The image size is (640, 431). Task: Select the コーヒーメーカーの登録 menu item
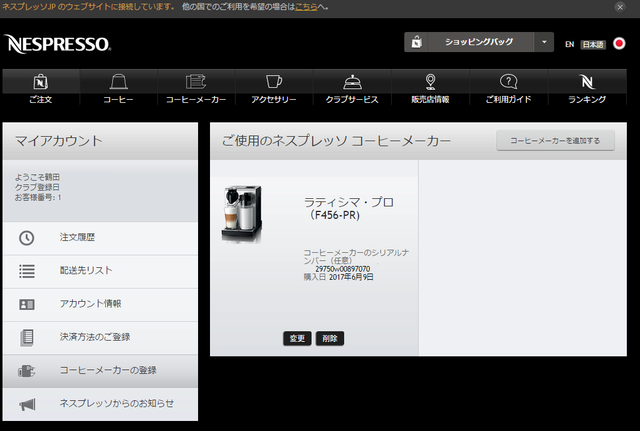[100, 371]
